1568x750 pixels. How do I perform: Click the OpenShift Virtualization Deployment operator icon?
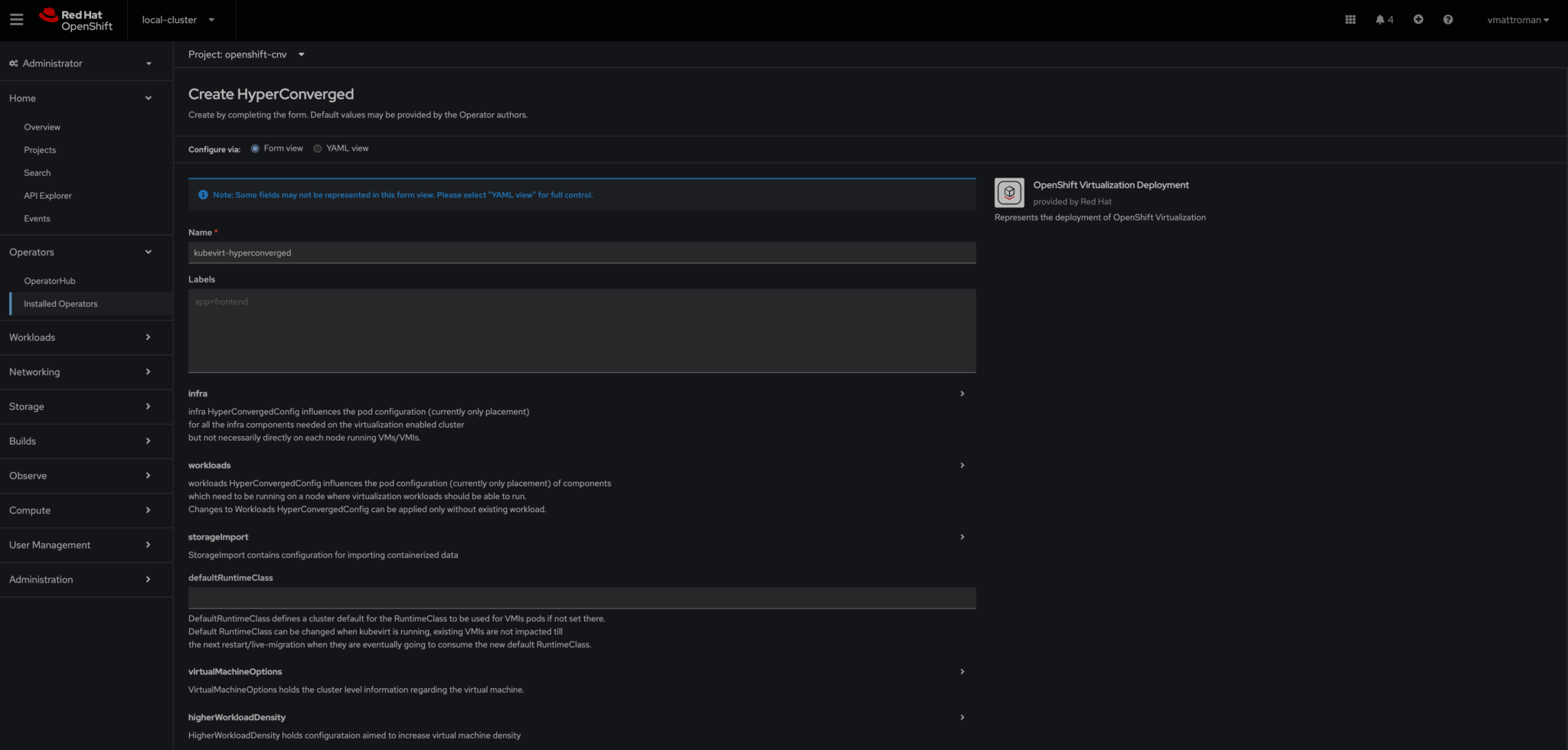(x=1008, y=193)
